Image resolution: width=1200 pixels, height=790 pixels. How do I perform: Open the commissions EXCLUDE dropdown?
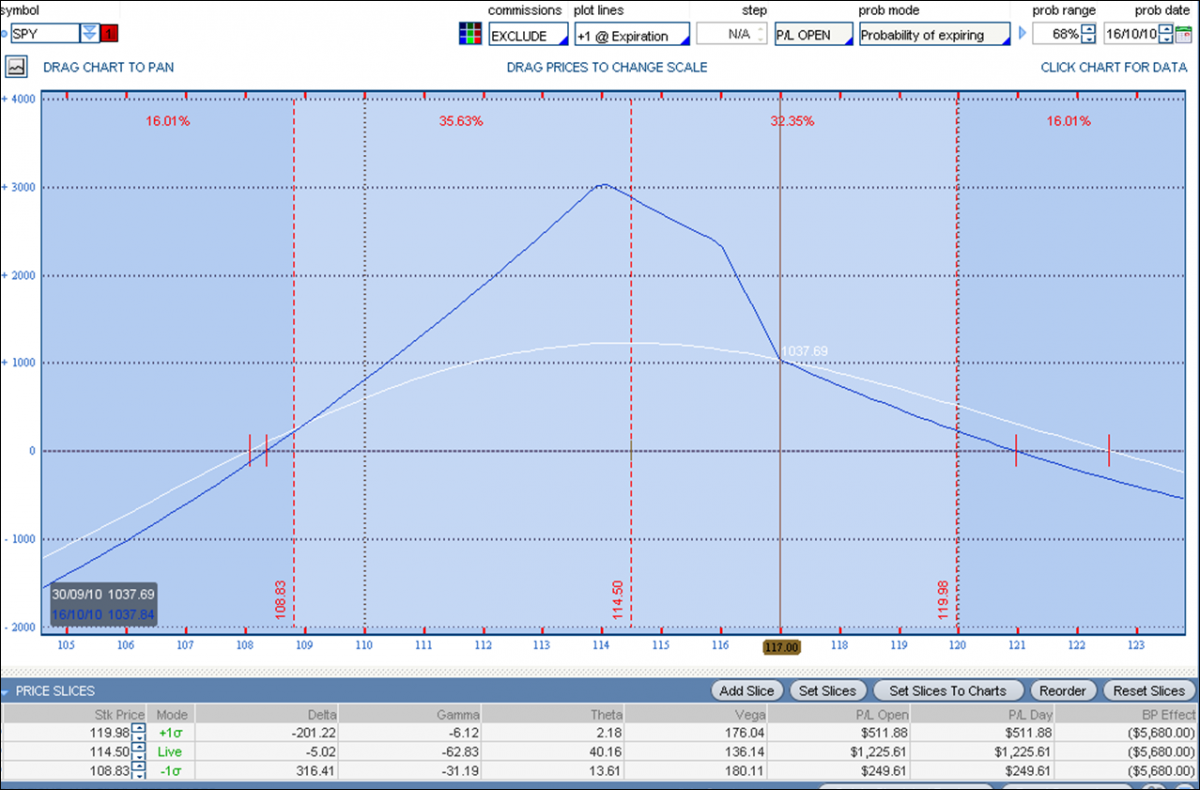click(x=528, y=34)
